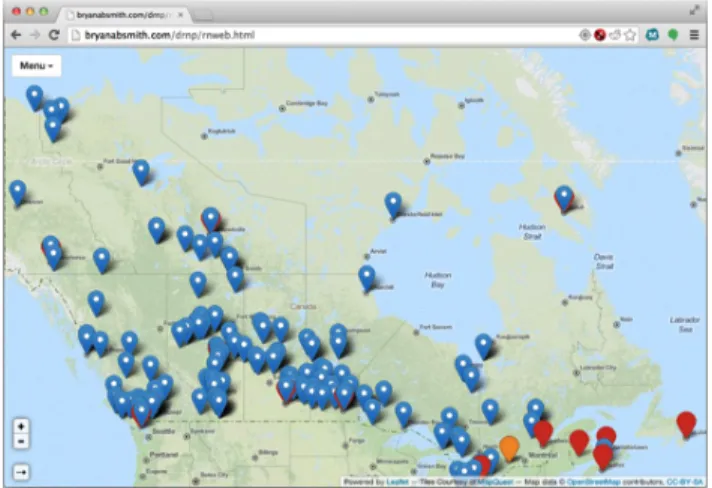This screenshot has width=712, height=488.
Task: Open the Chrome hamburger menu
Action: tap(694, 35)
